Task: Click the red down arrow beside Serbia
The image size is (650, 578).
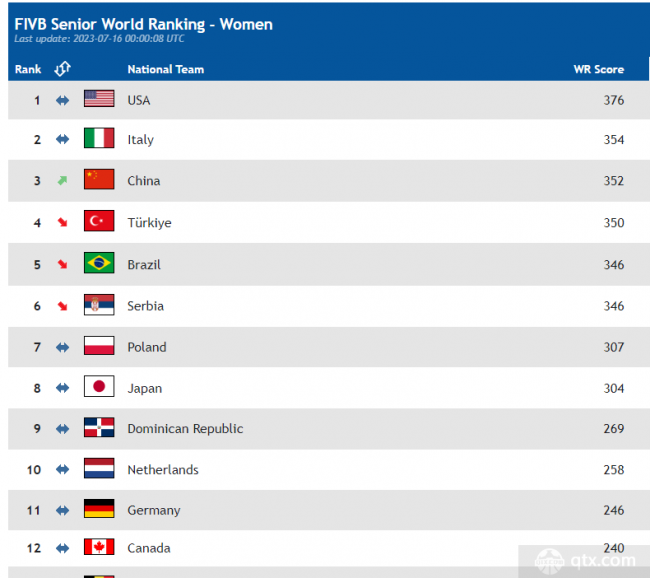Action: click(62, 306)
